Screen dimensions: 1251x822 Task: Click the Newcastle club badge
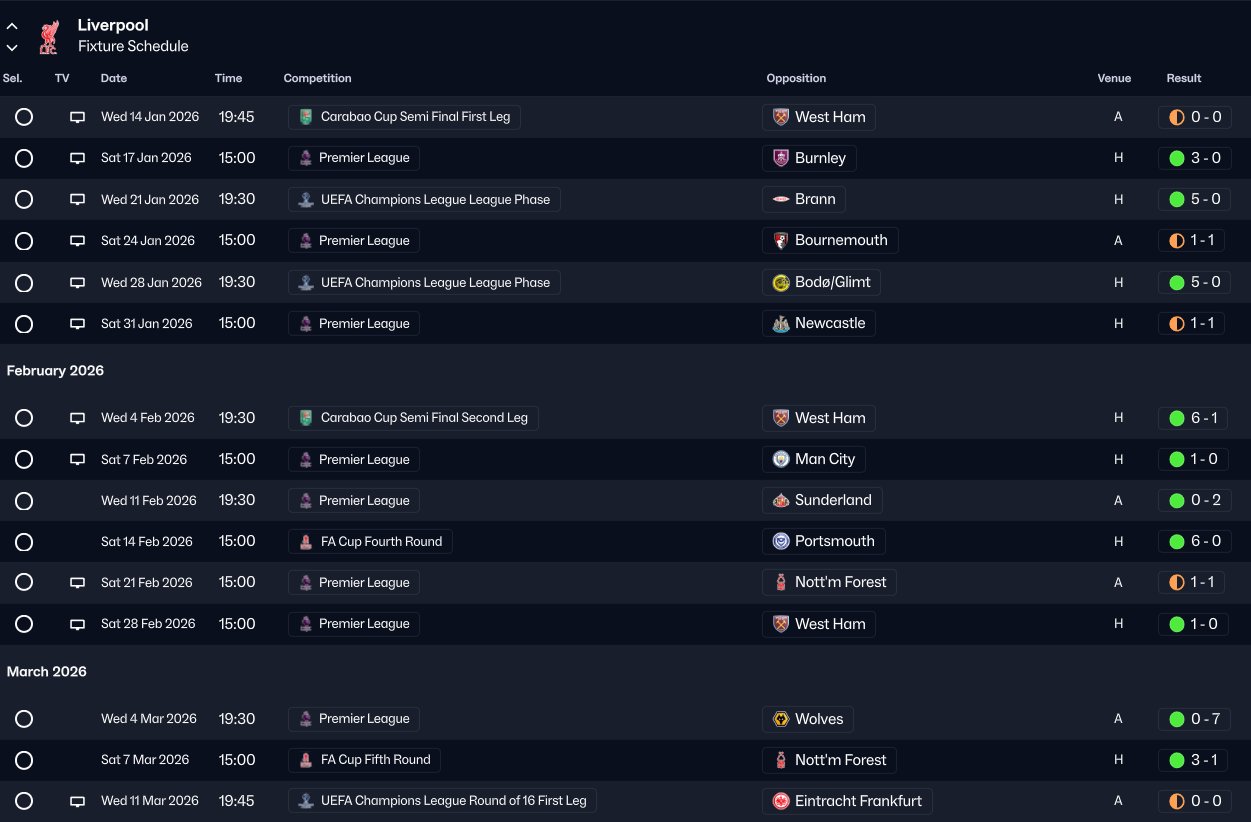[x=781, y=324]
